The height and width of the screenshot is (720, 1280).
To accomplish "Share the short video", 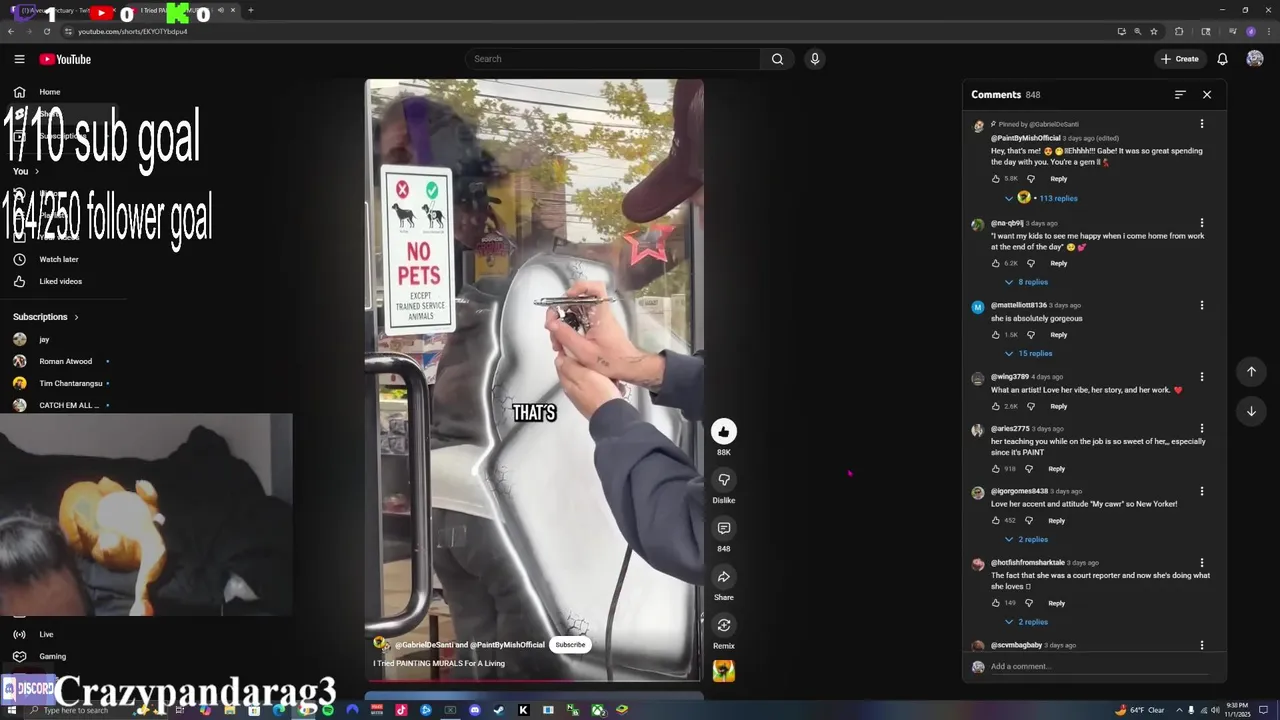I will tap(723, 577).
